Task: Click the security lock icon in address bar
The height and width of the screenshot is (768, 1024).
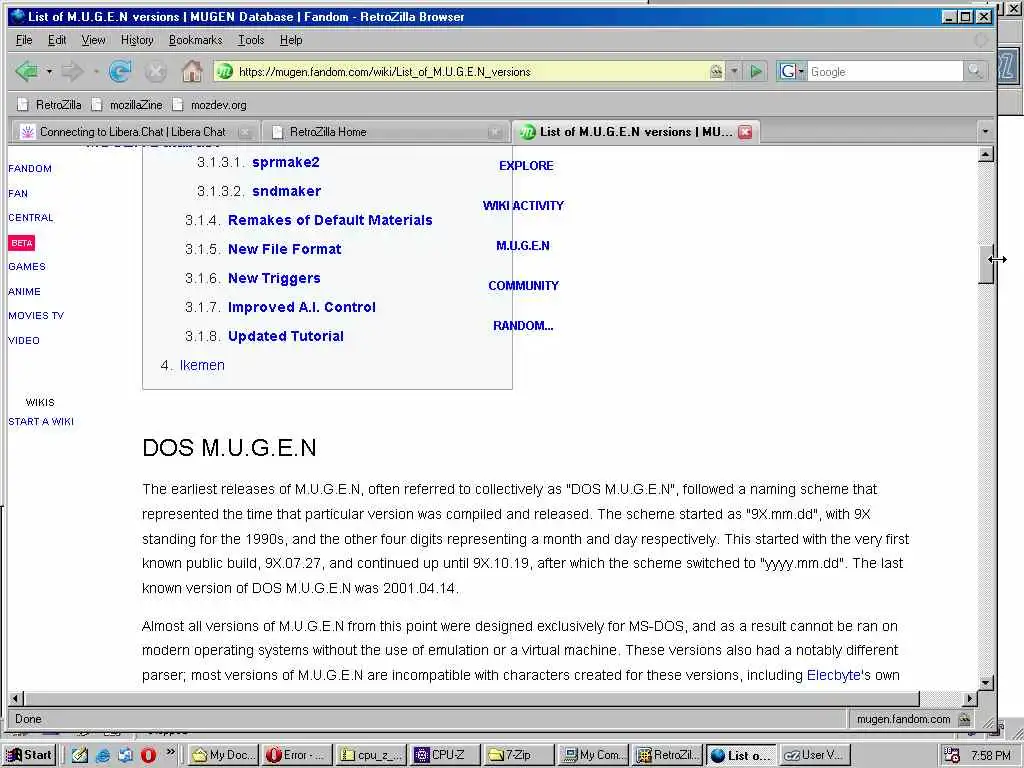Action: click(716, 71)
